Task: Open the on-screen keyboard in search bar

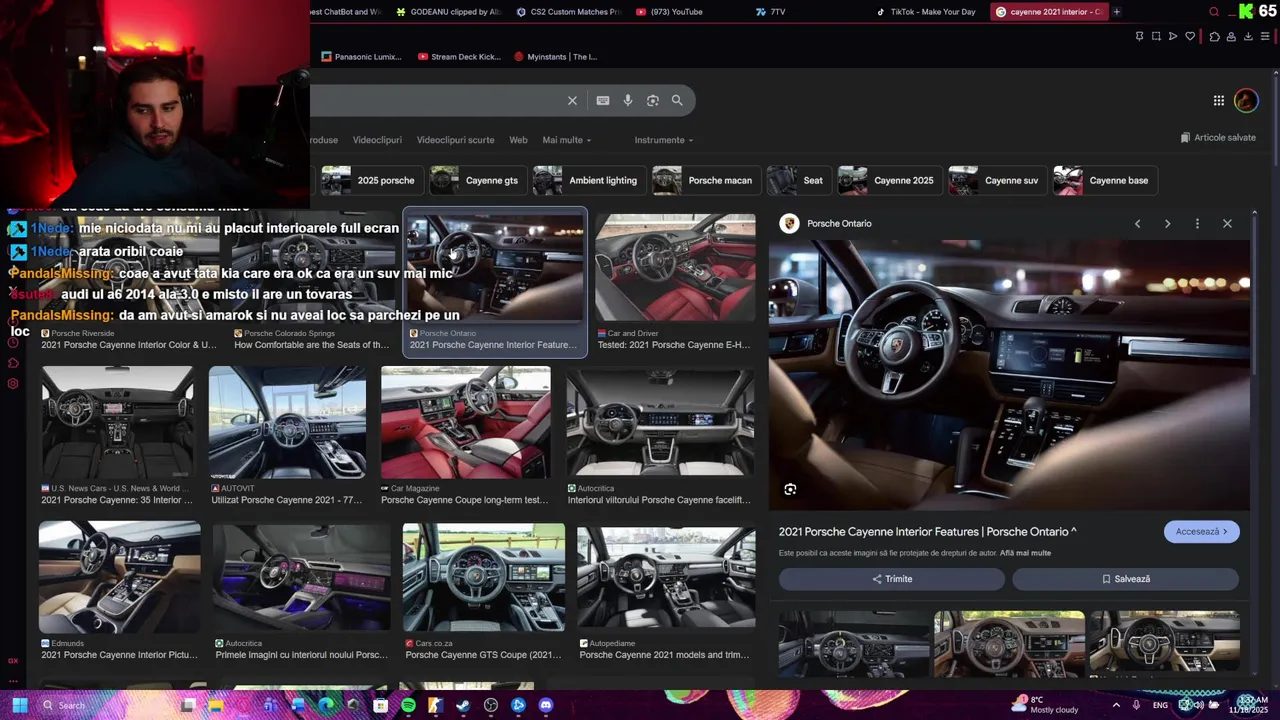Action: (603, 100)
